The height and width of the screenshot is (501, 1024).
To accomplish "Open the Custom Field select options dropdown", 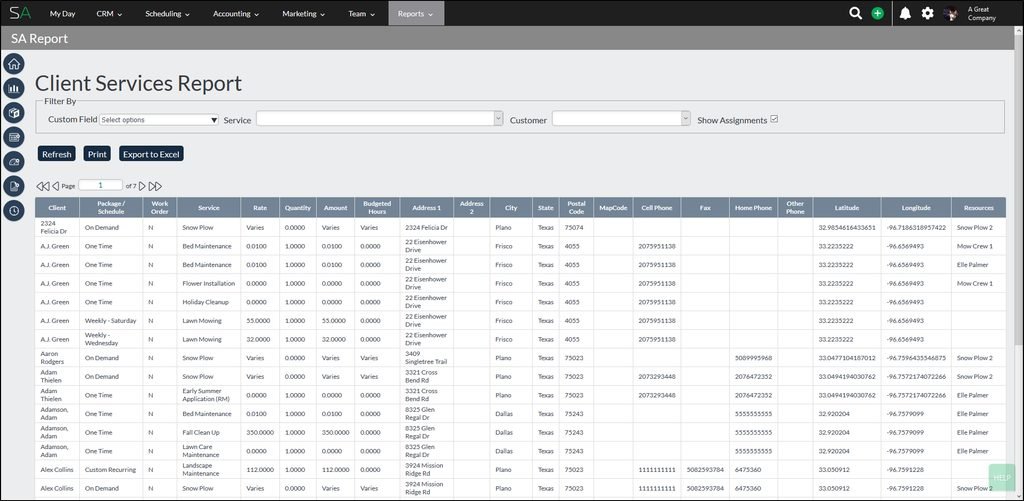I will click(x=159, y=120).
